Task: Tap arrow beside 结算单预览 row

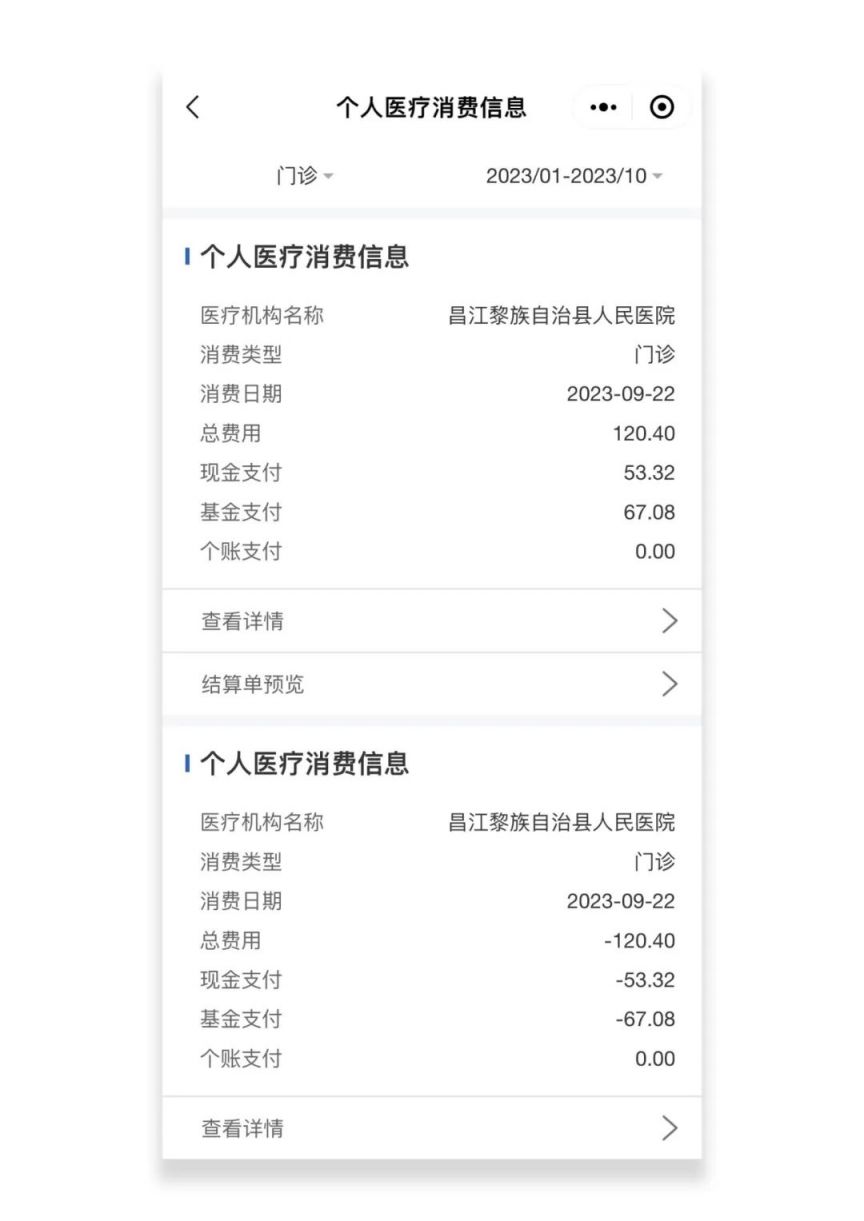Action: pos(670,685)
